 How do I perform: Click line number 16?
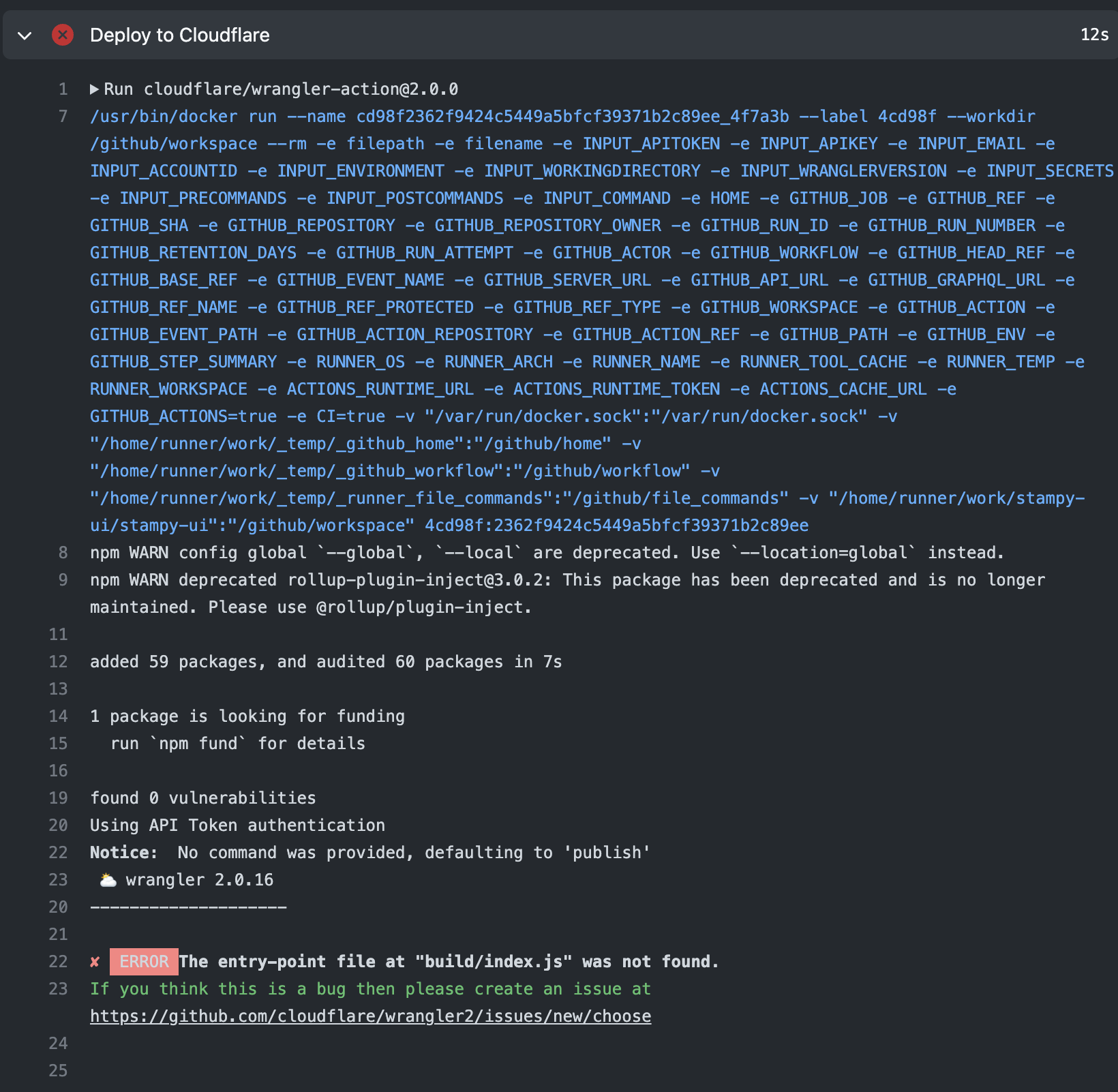(x=59, y=771)
